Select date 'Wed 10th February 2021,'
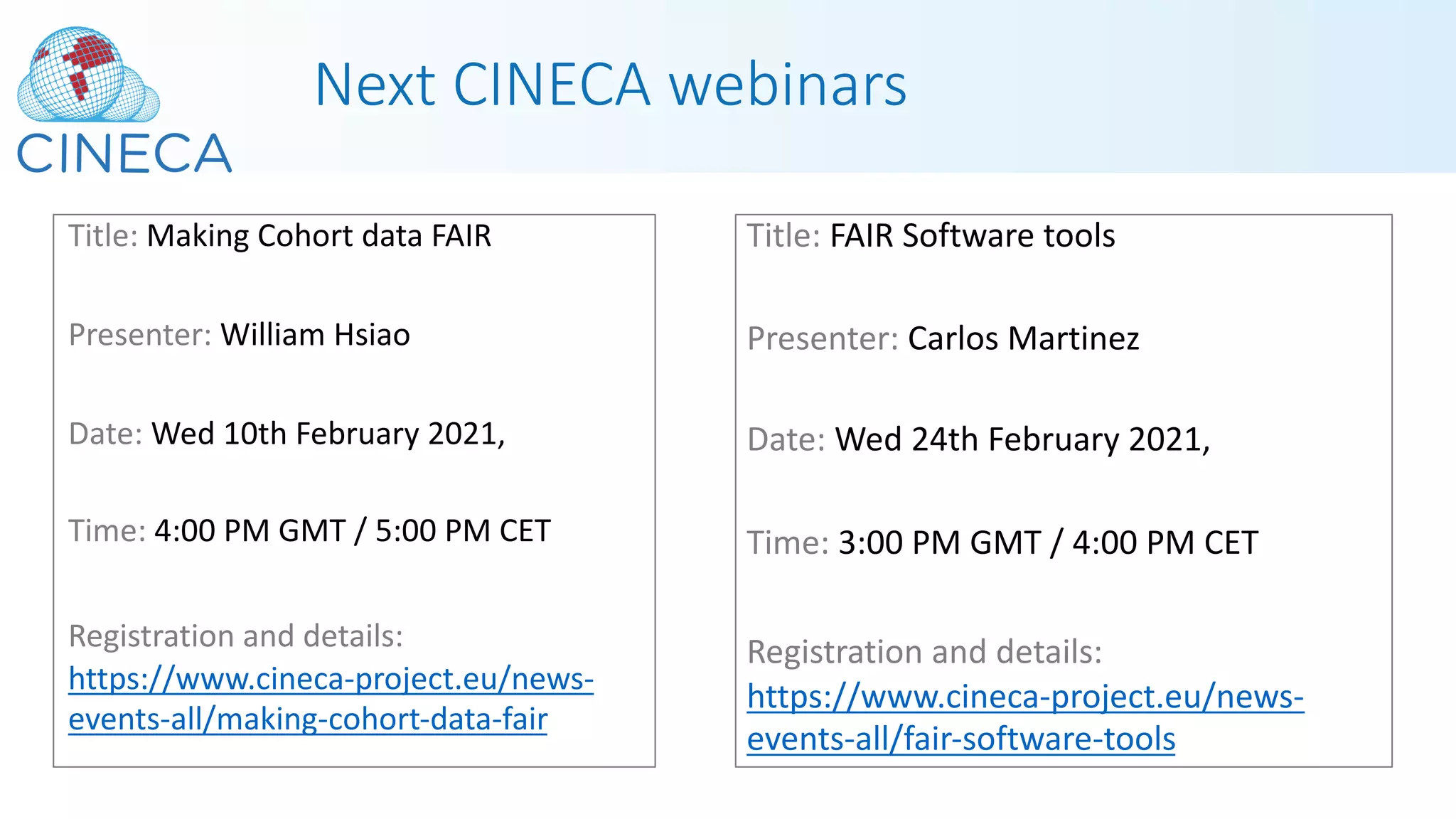Image resolution: width=1456 pixels, height=819 pixels. [x=328, y=434]
